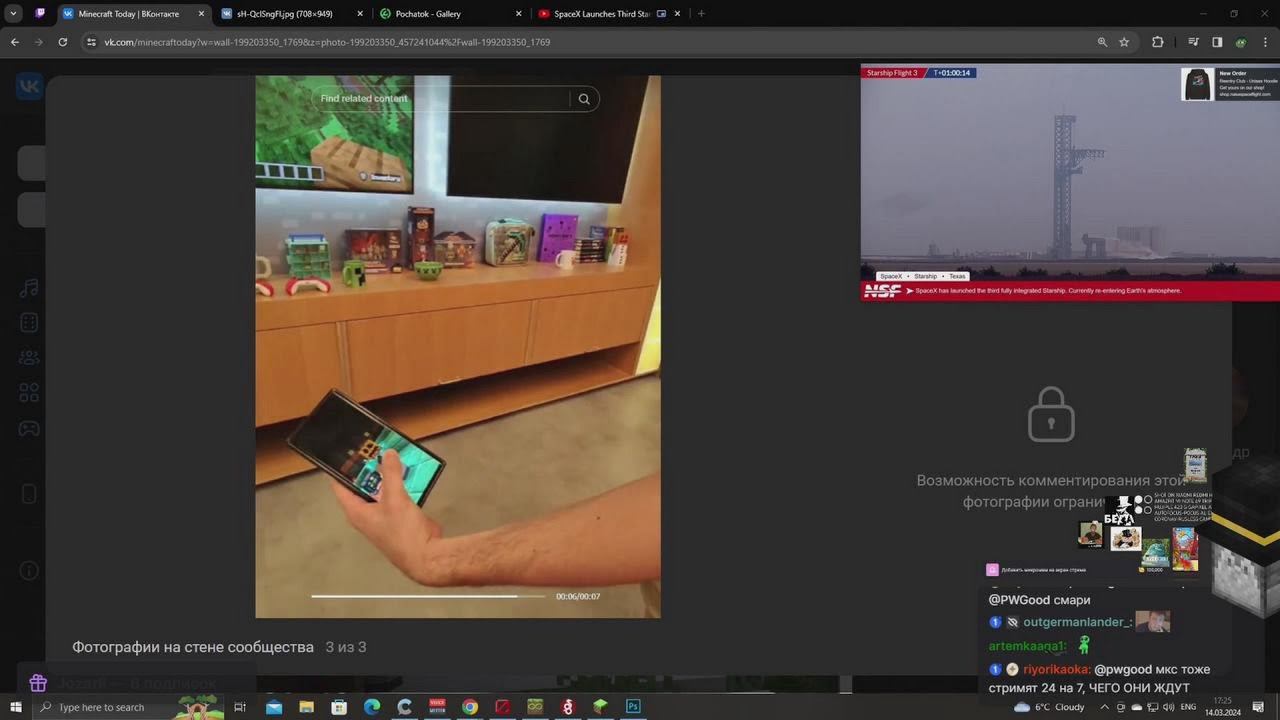
Task: Open the Apps grid icon in VK sidebar
Action: pyautogui.click(x=29, y=392)
